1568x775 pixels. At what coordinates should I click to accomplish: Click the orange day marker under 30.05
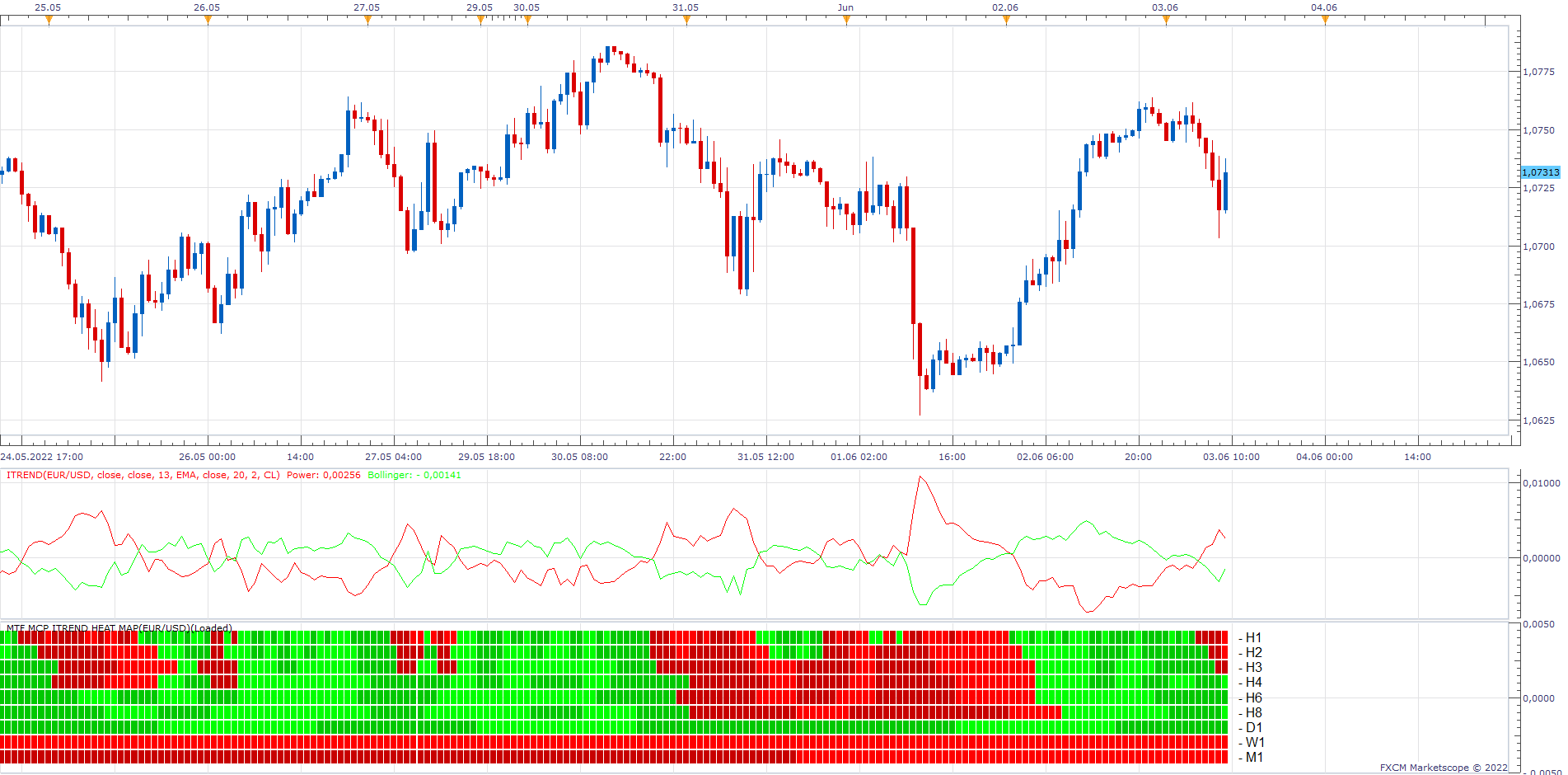click(527, 21)
